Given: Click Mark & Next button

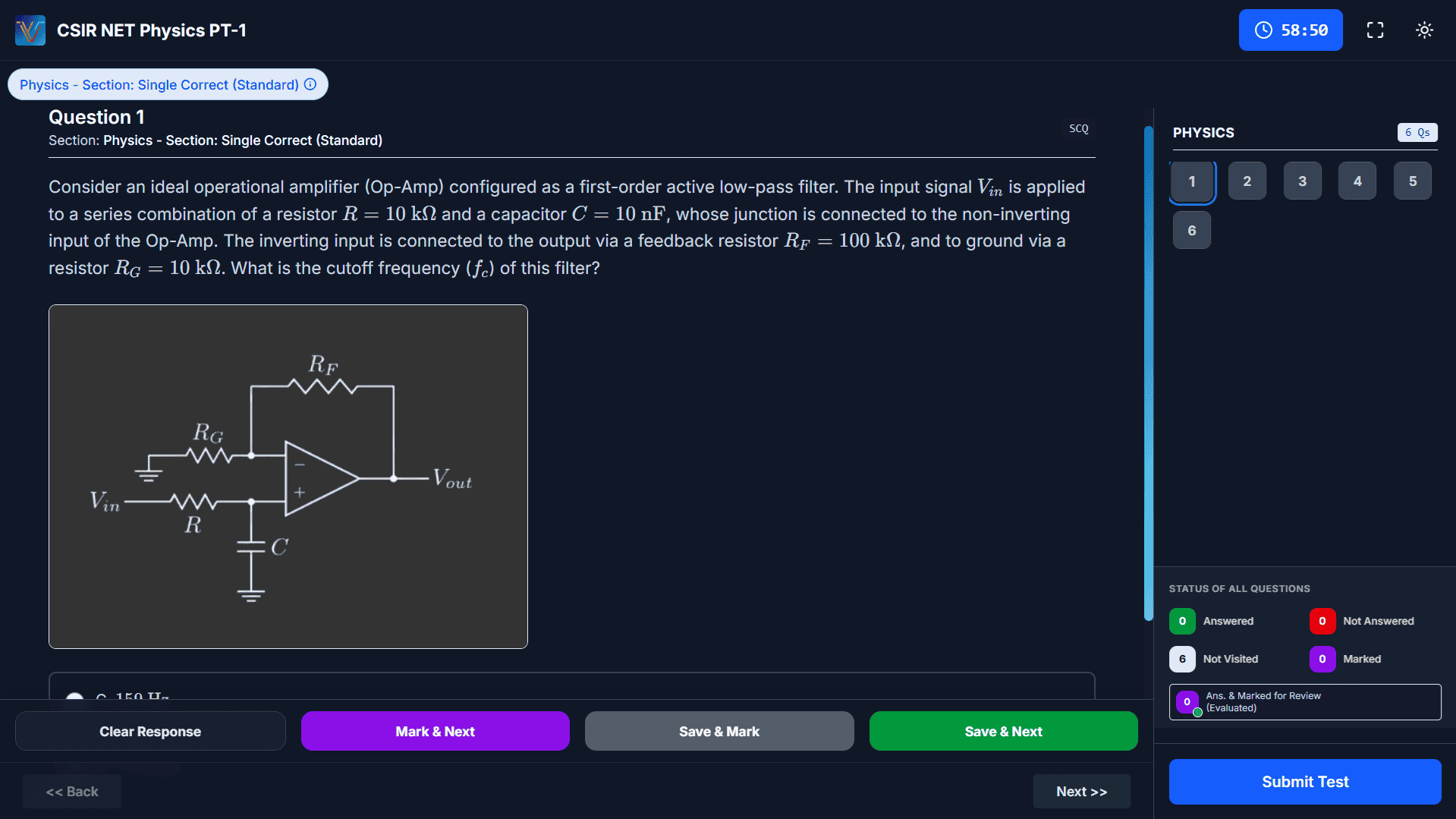Looking at the screenshot, I should point(435,731).
